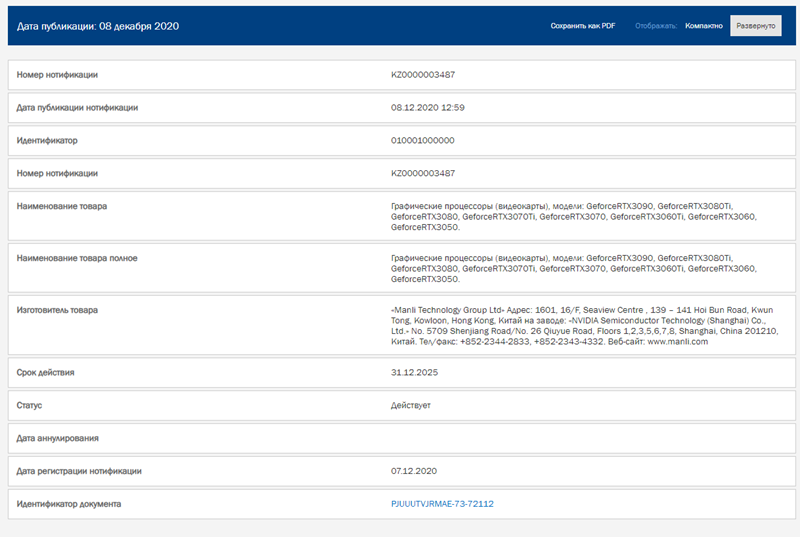Click the registration date 07.12.2020

point(413,471)
